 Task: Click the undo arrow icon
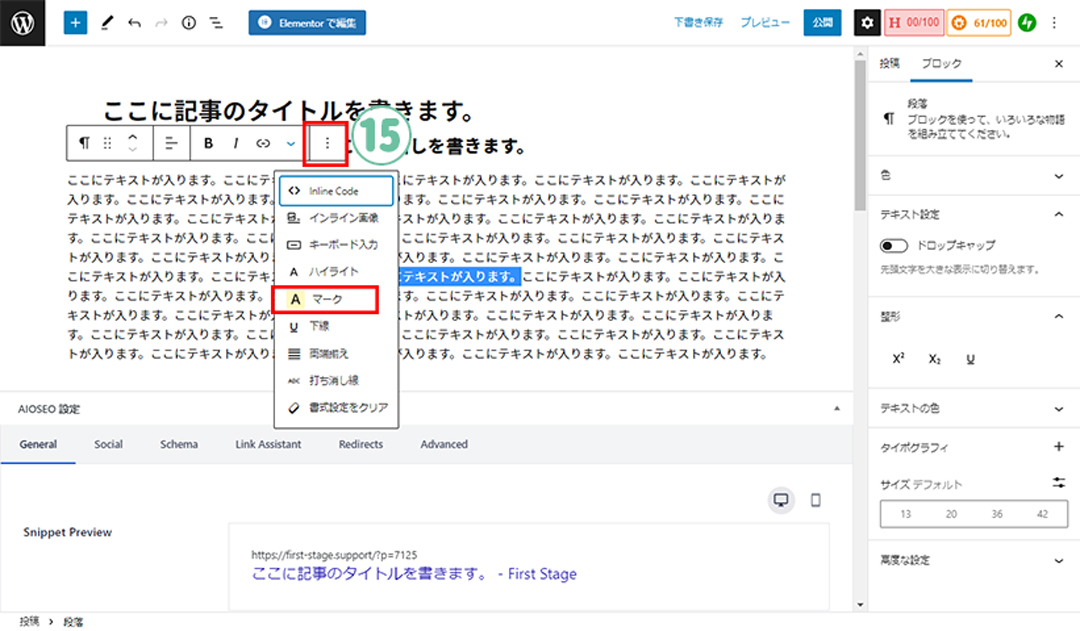coord(134,22)
